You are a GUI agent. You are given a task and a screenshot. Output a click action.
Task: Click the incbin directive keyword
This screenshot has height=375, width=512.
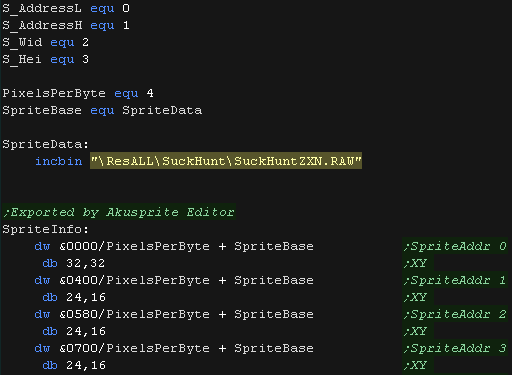(x=59, y=161)
